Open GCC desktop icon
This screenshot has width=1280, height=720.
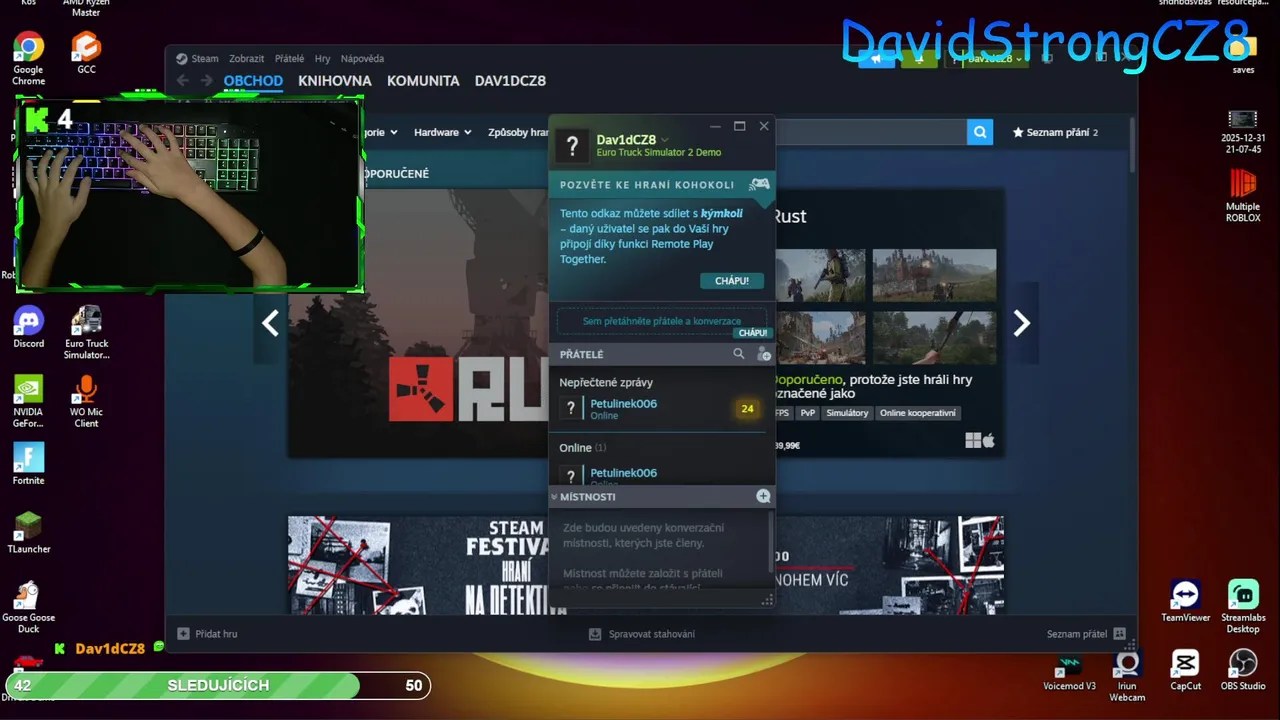pos(87,53)
